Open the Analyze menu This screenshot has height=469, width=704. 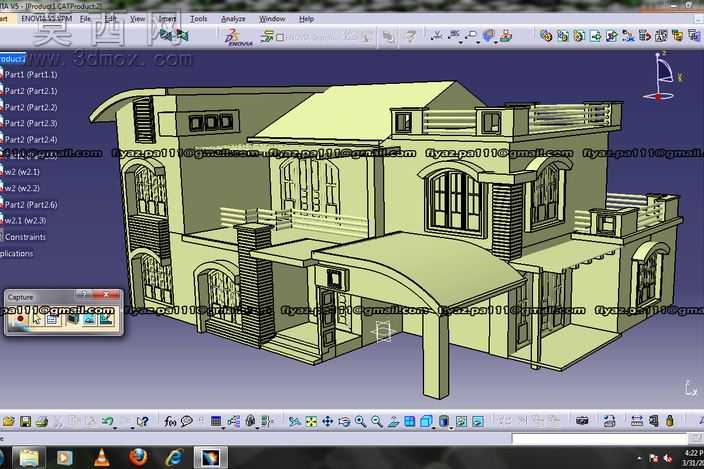click(233, 19)
